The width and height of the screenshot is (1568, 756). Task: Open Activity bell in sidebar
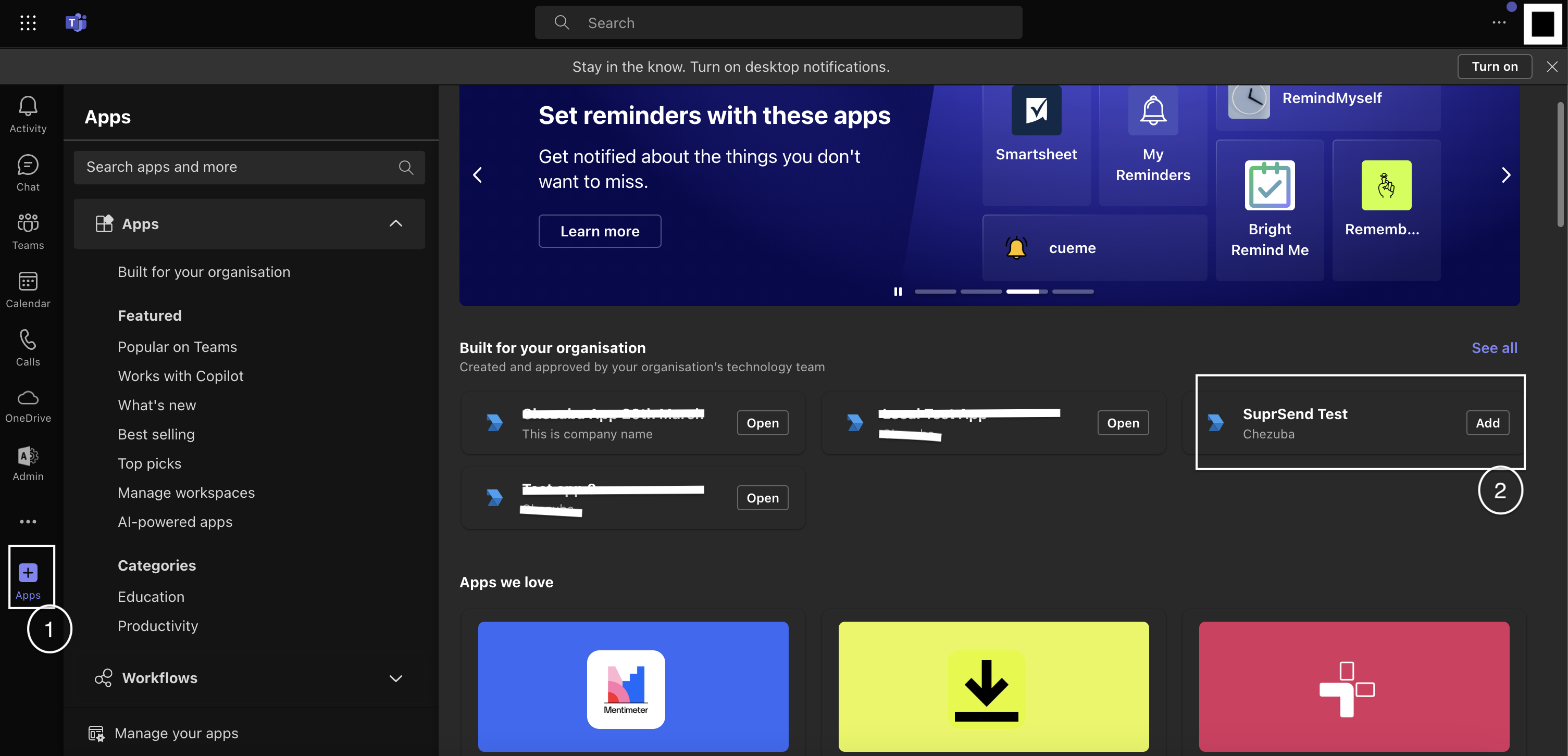(x=28, y=115)
